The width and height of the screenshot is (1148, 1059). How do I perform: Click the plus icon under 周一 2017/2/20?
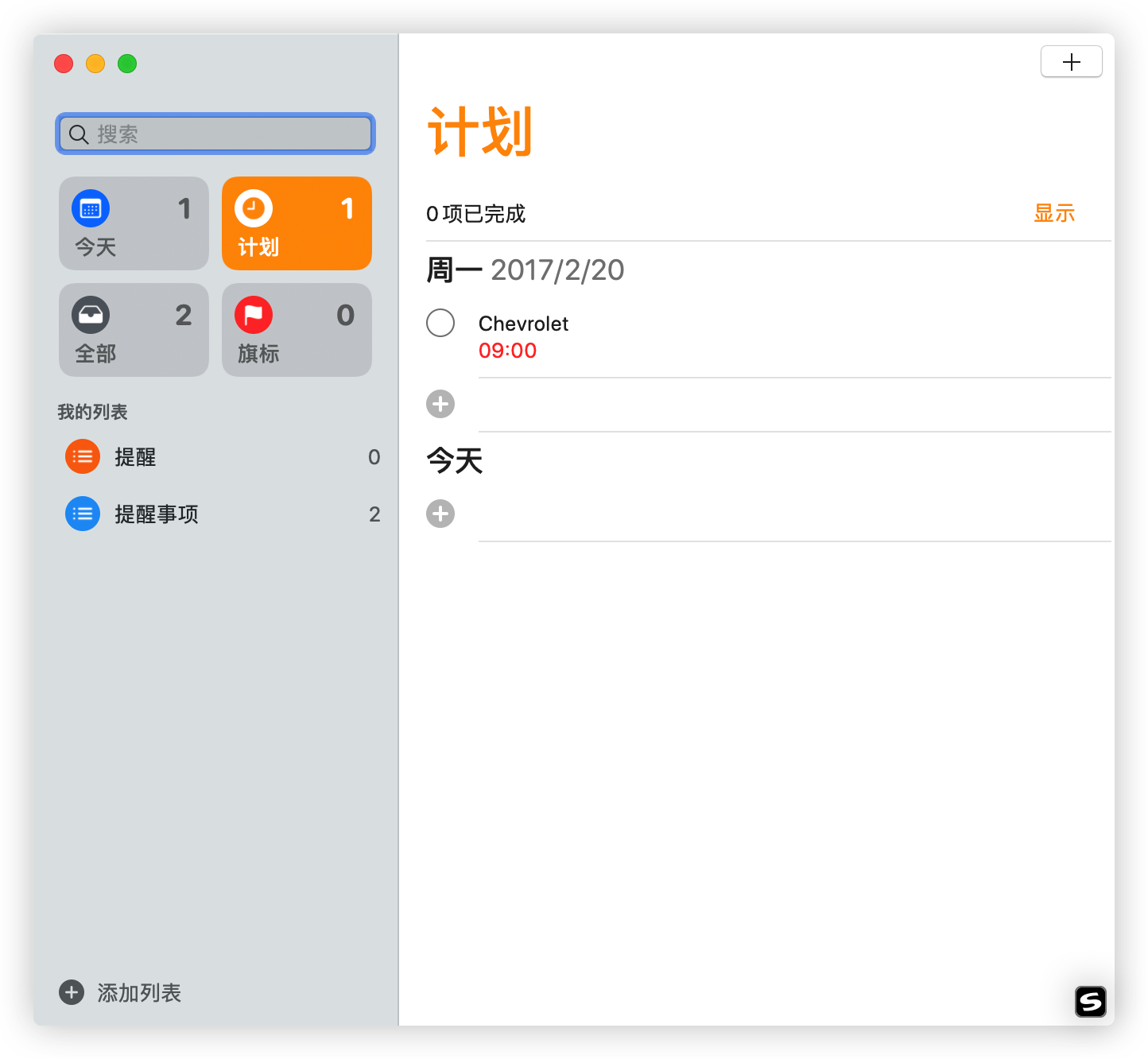(x=440, y=404)
